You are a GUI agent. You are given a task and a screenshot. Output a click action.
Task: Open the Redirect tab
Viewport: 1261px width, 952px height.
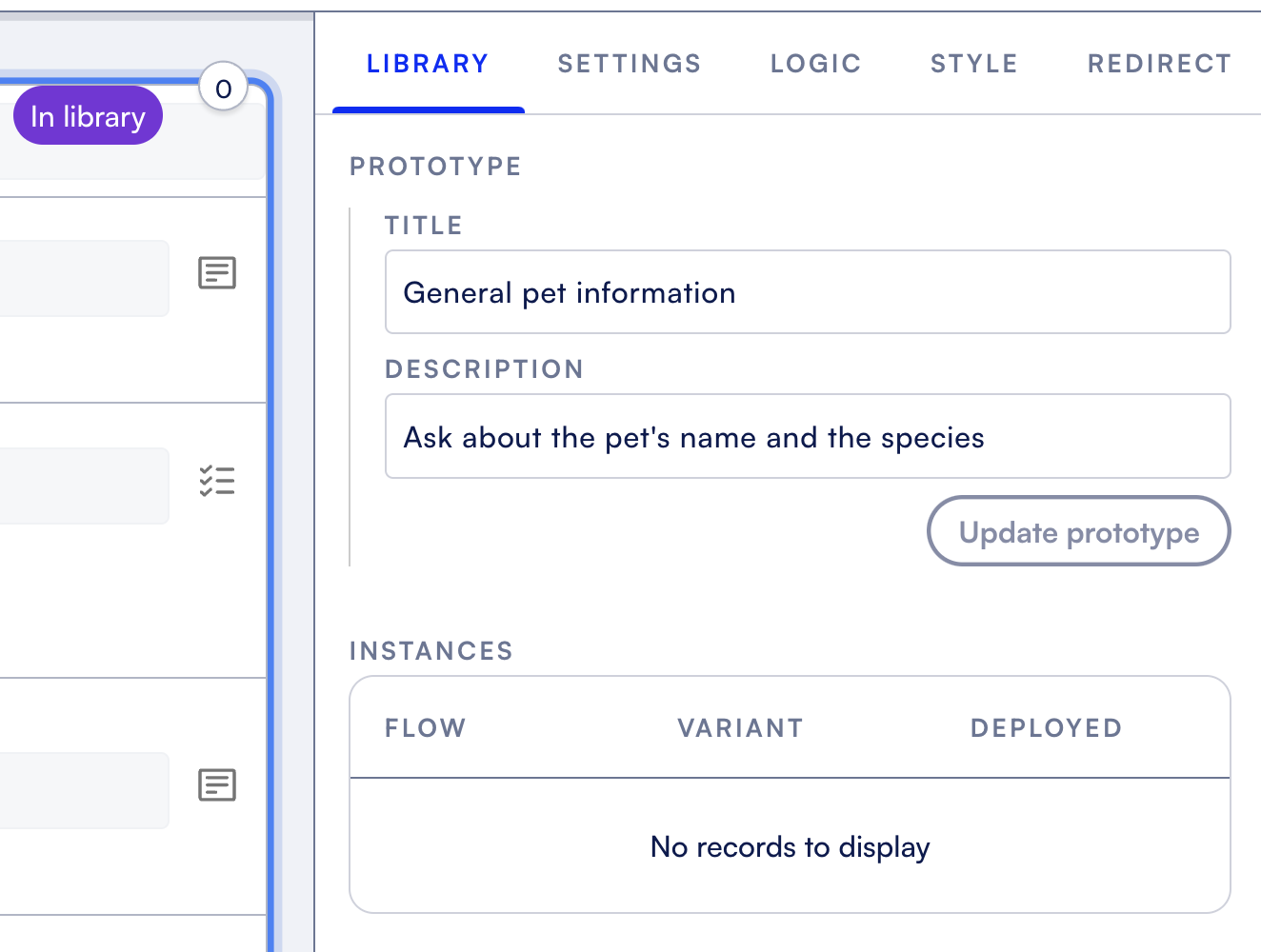[x=1159, y=64]
